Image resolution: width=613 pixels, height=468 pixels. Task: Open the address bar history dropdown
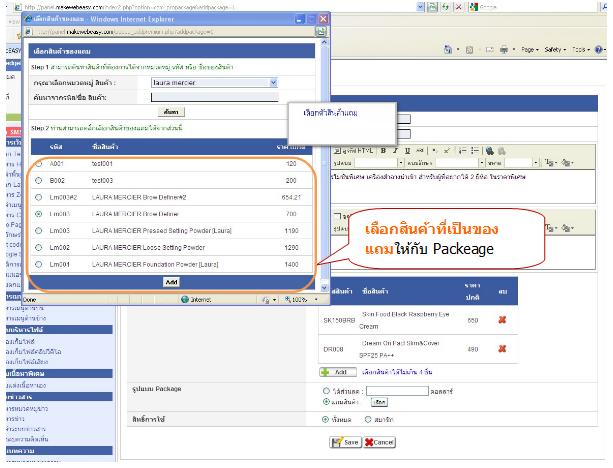[x=420, y=7]
